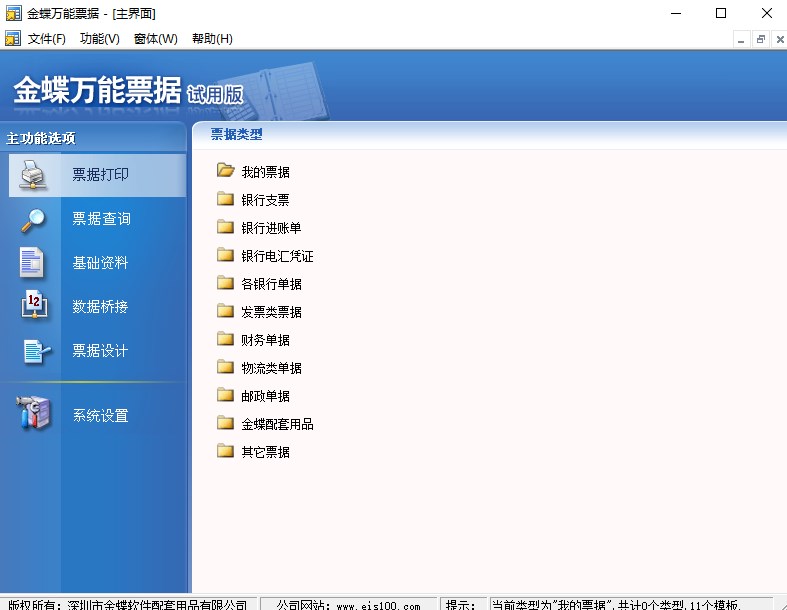The width and height of the screenshot is (787, 610).
Task: Restore the inner child window size
Action: 760,39
